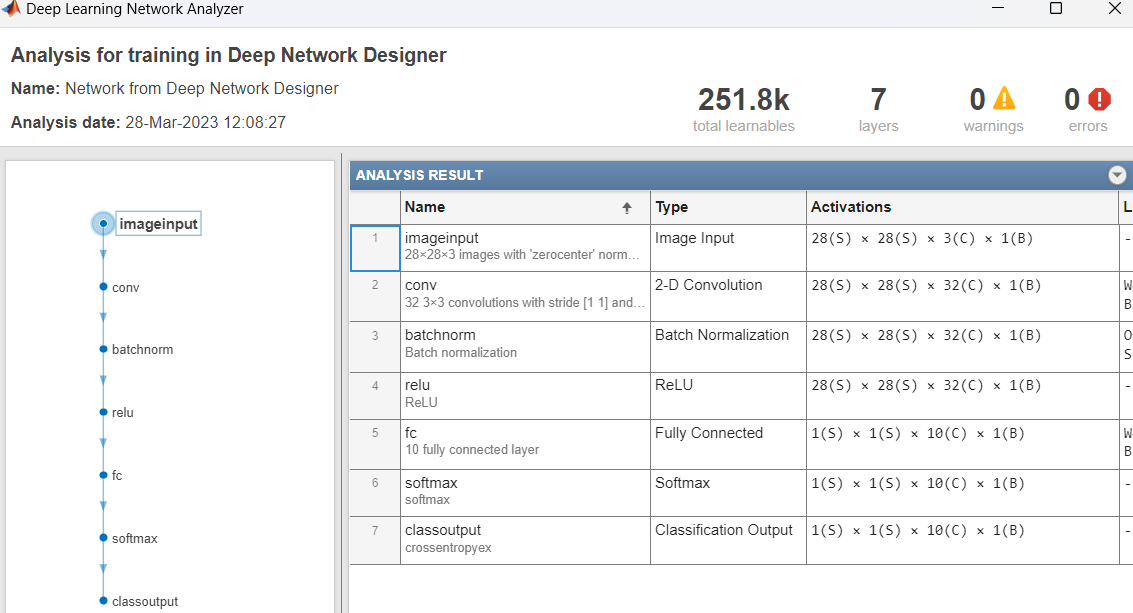Click the Classification Output type cell
Screen dimensions: 1133x613
pyautogui.click(x=728, y=541)
